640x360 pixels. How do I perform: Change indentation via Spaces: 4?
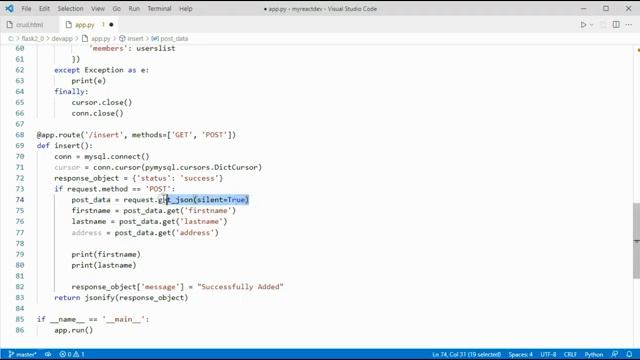coord(520,354)
